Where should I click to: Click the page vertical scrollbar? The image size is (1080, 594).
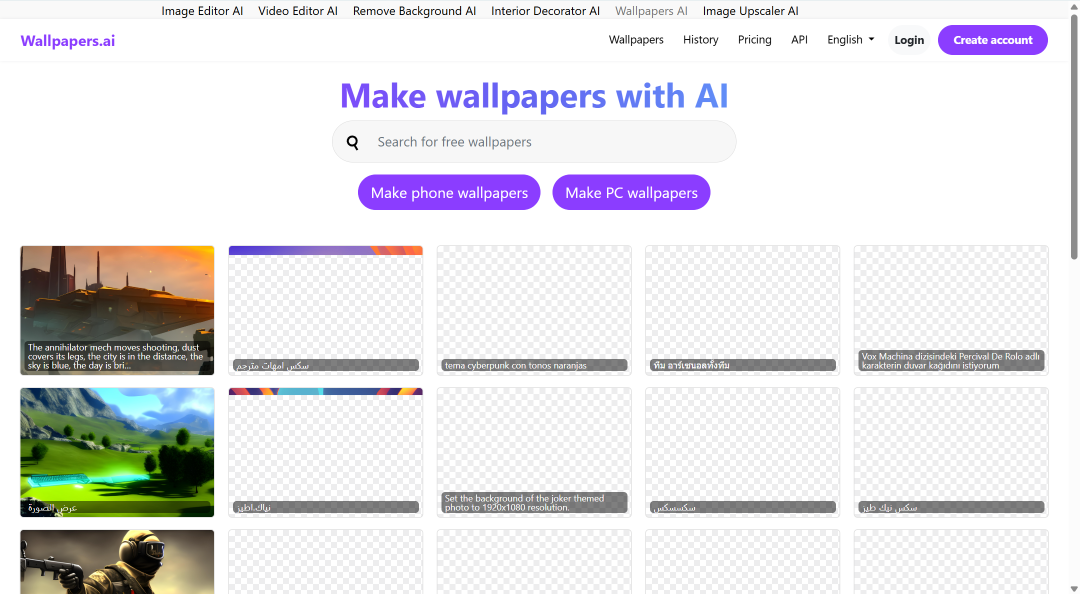pos(1074,138)
